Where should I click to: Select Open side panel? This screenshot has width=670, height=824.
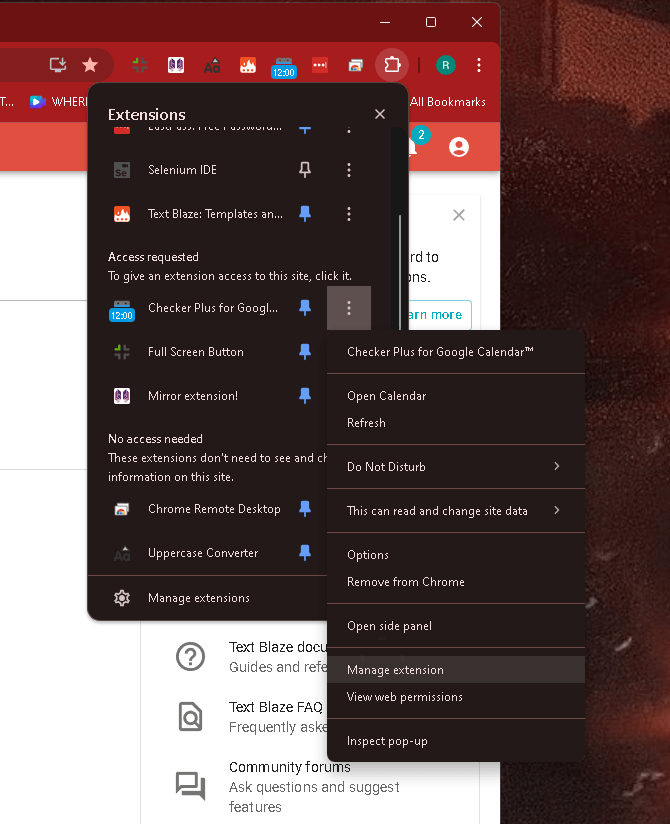point(456,626)
